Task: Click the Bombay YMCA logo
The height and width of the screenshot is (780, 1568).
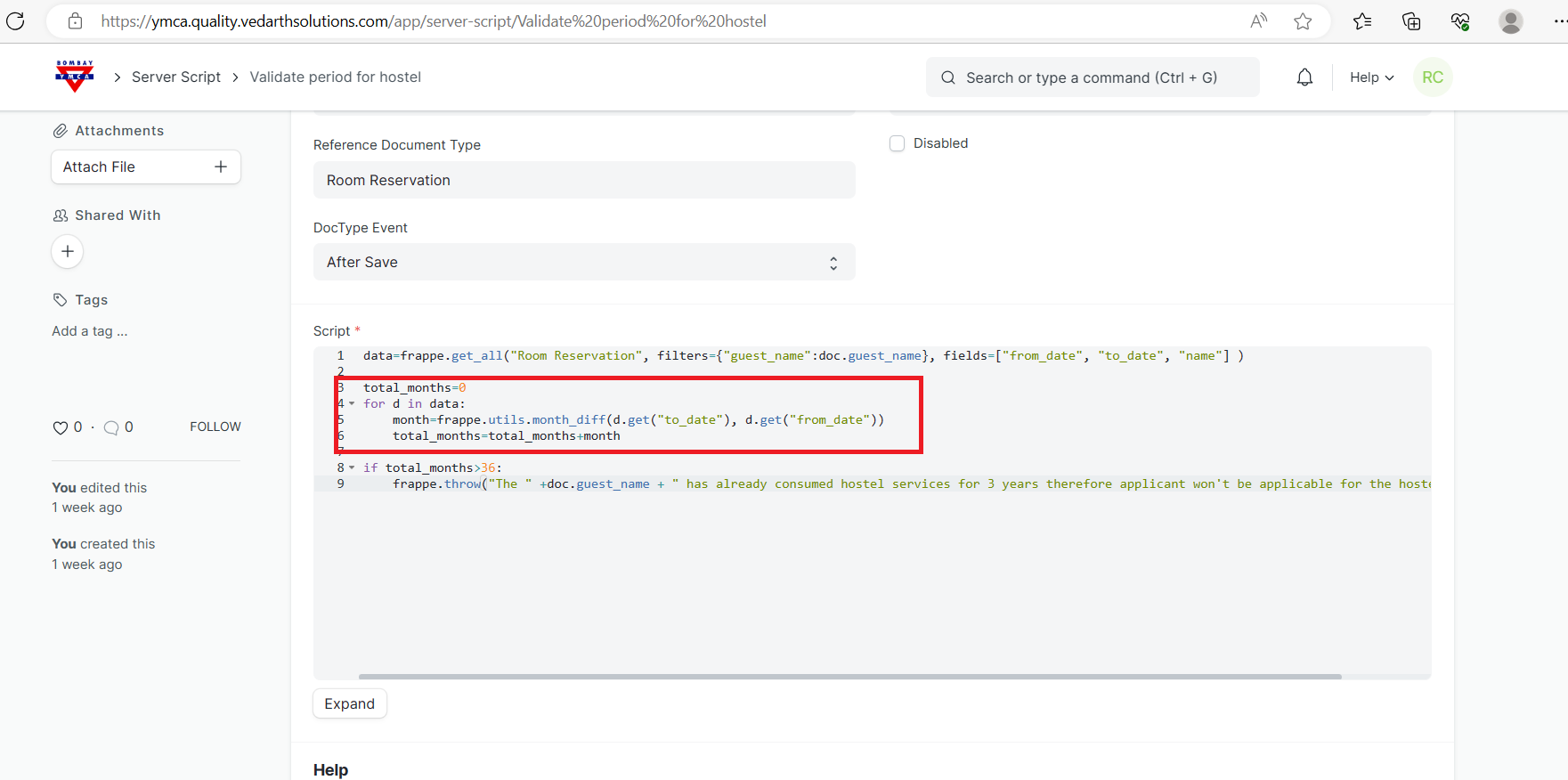Action: pyautogui.click(x=75, y=77)
